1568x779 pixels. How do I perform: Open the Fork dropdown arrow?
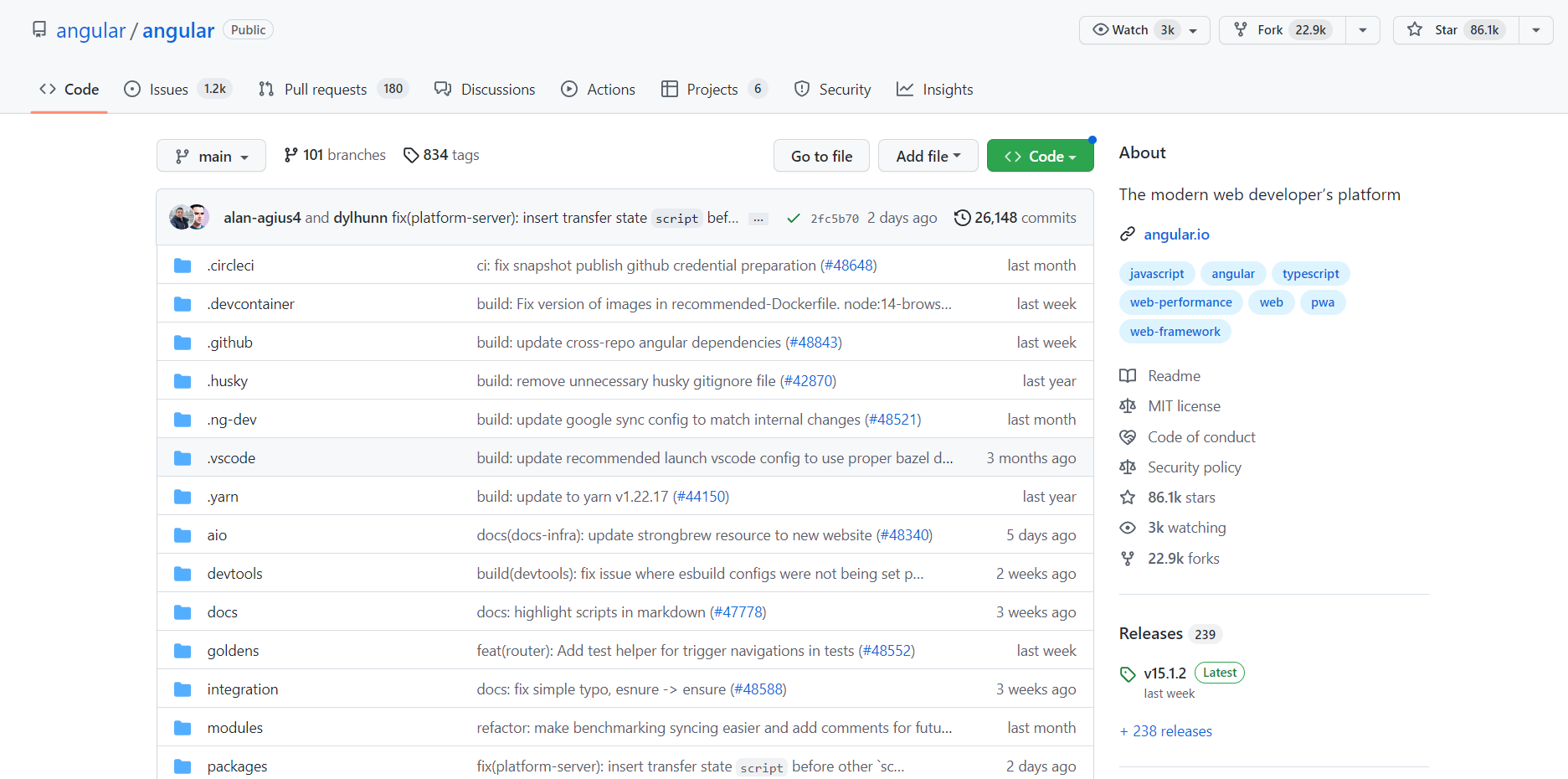[1363, 30]
